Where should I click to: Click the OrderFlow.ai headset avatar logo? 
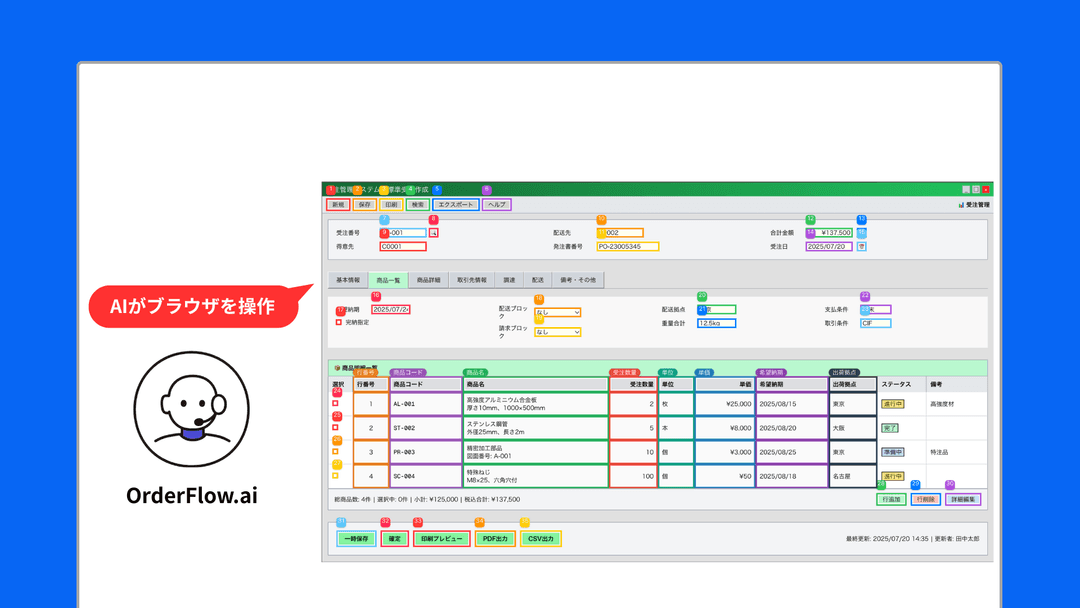(191, 409)
